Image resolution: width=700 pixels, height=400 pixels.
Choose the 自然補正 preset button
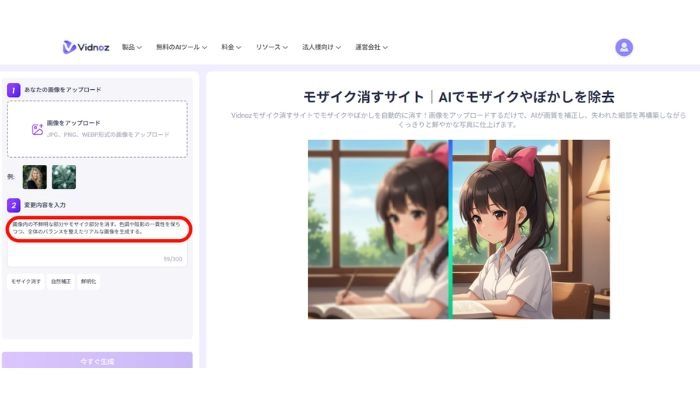61,282
